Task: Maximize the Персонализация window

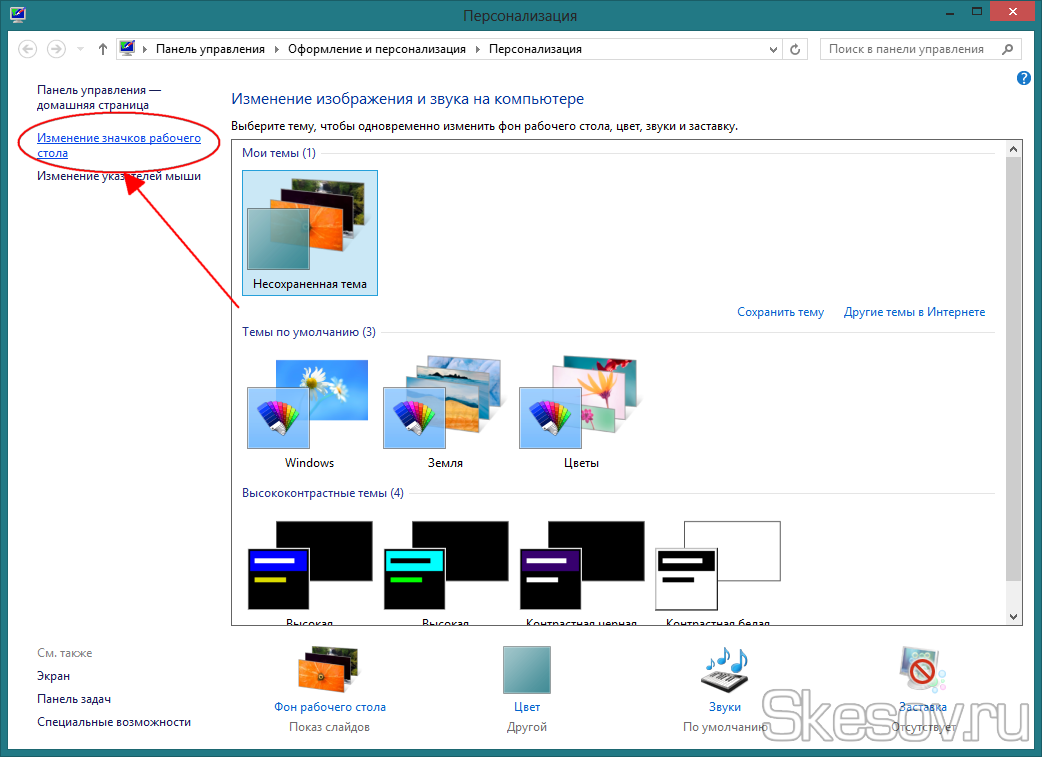Action: click(x=976, y=11)
